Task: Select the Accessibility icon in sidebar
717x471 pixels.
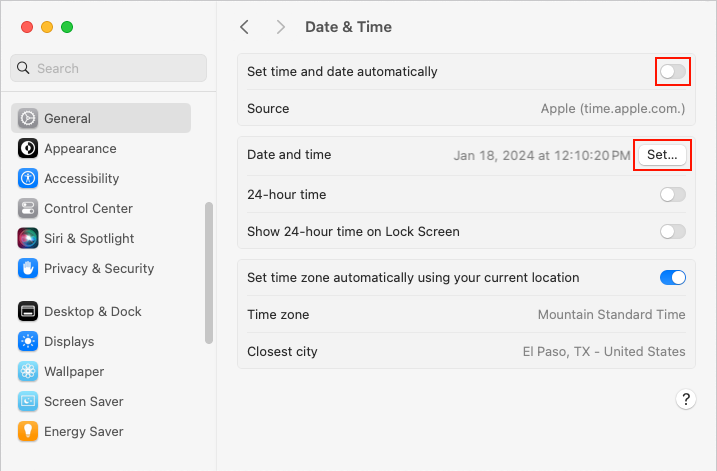Action: 28,178
